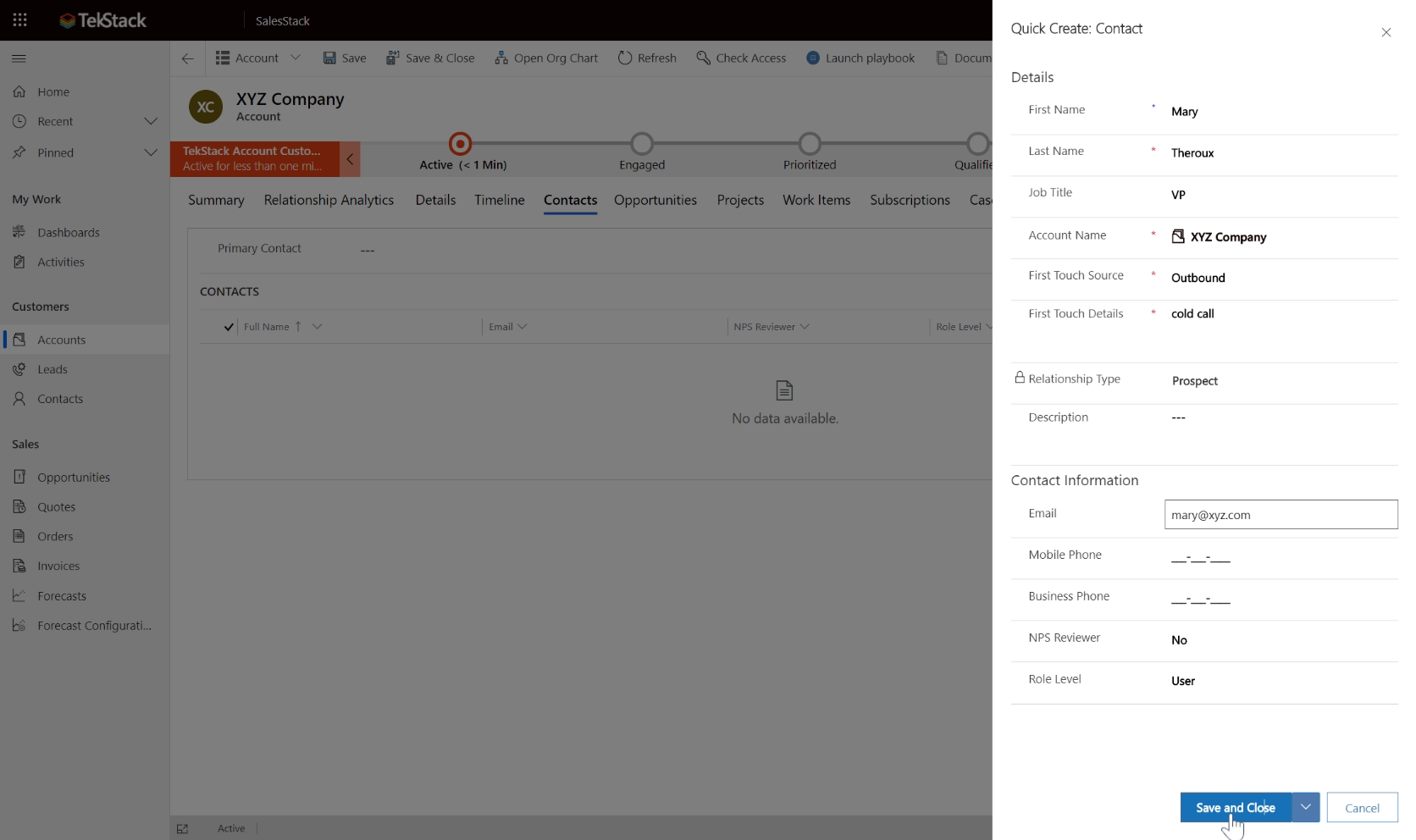This screenshot has width=1416, height=840.
Task: Click the Description field
Action: tap(1280, 433)
